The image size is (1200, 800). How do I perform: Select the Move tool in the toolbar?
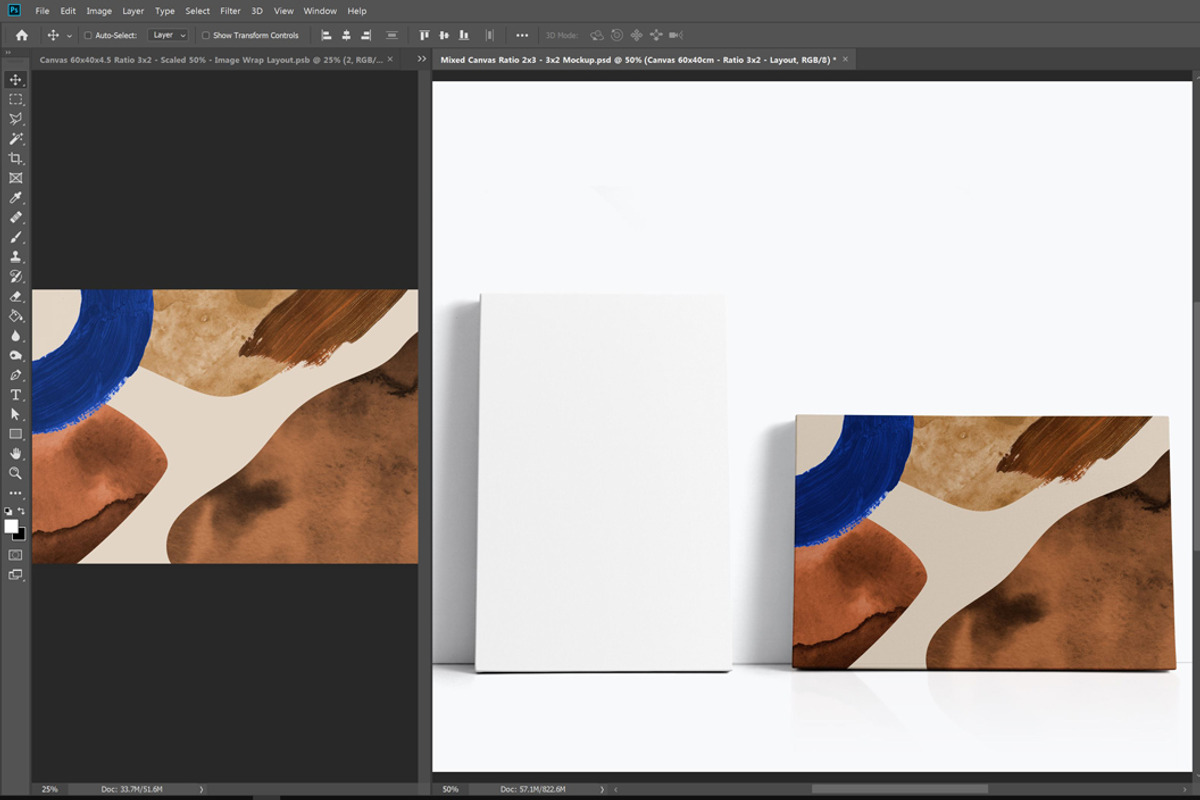15,80
